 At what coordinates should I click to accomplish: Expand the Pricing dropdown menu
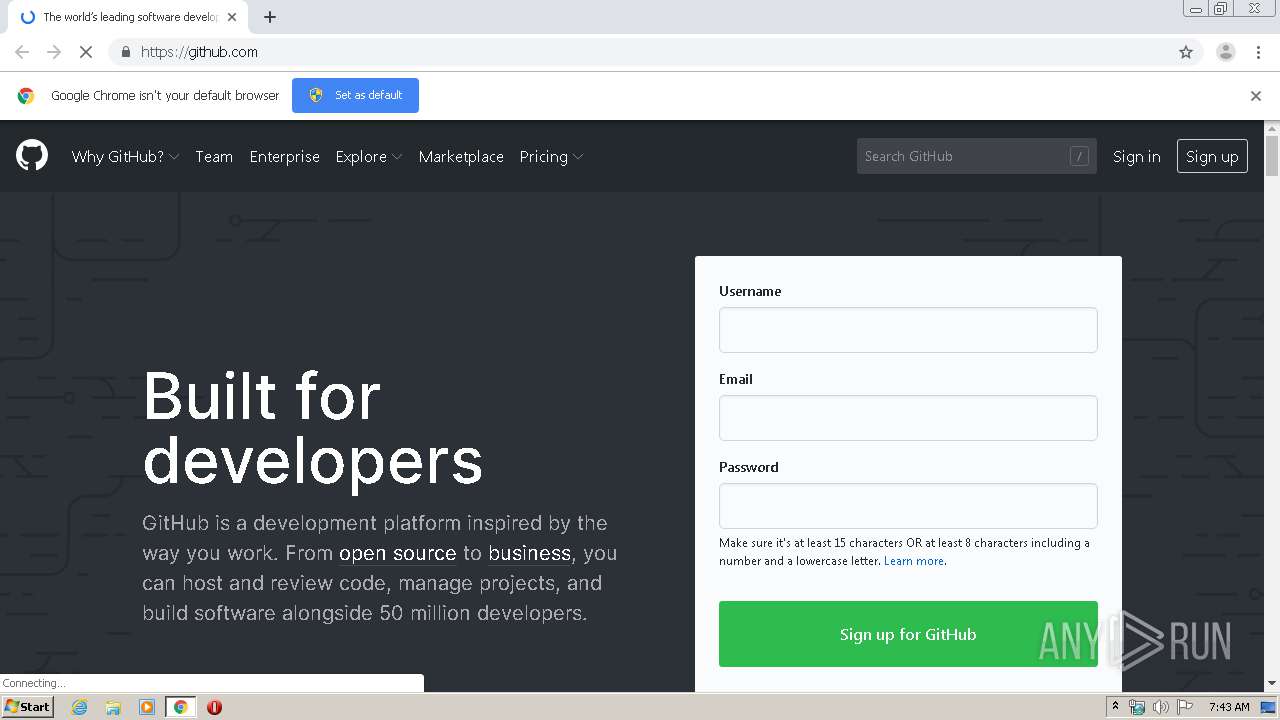(x=551, y=157)
